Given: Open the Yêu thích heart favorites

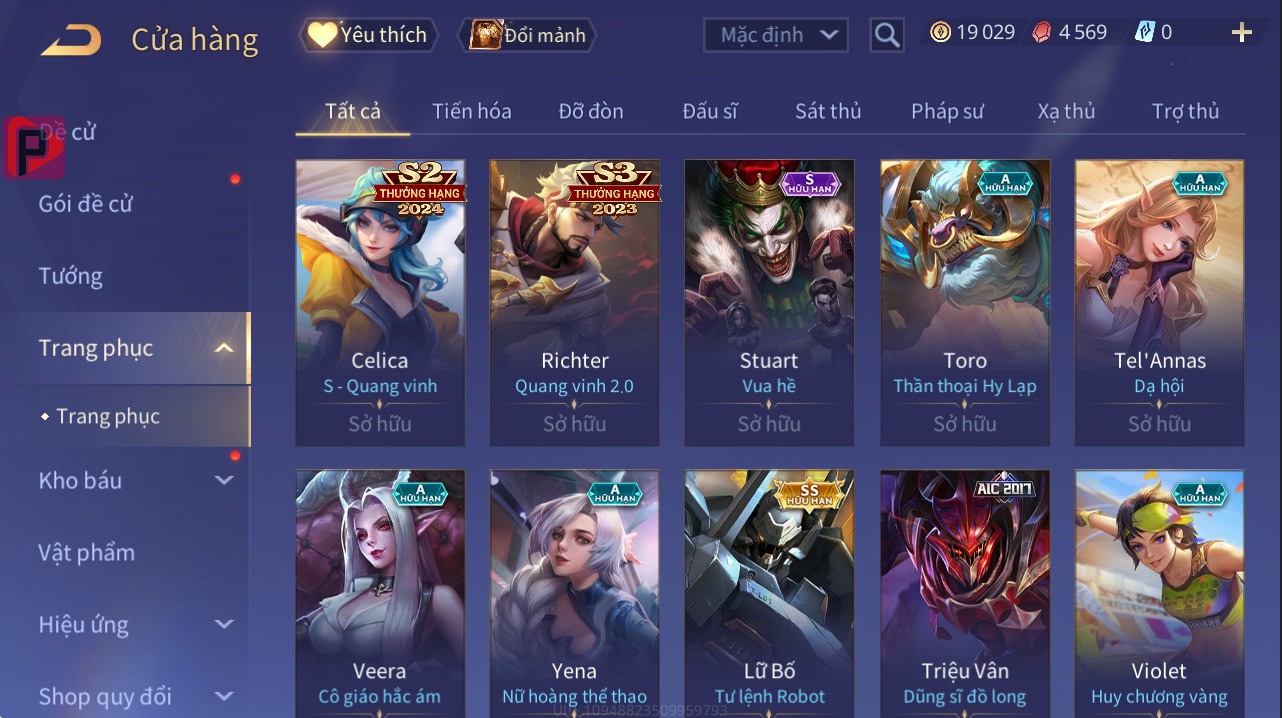Looking at the screenshot, I should (367, 34).
